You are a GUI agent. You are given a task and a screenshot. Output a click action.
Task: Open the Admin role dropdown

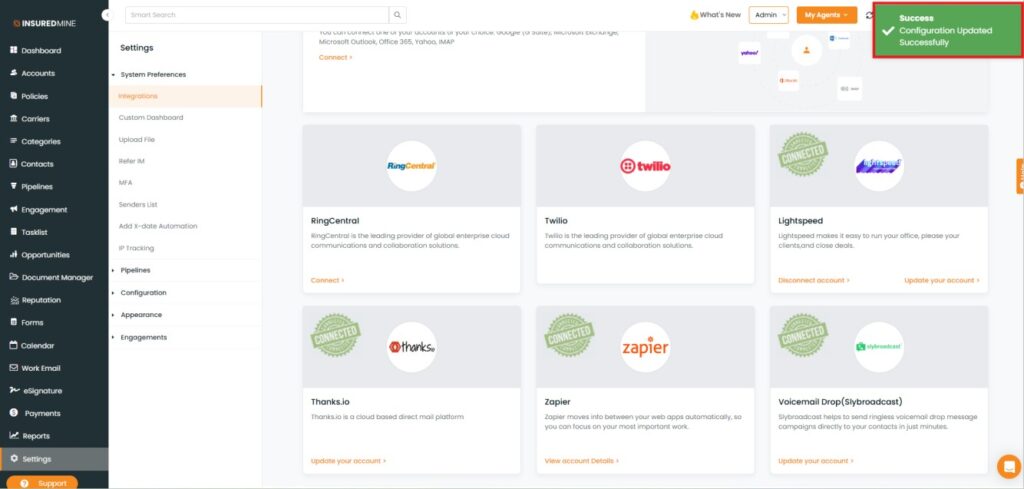pos(769,15)
